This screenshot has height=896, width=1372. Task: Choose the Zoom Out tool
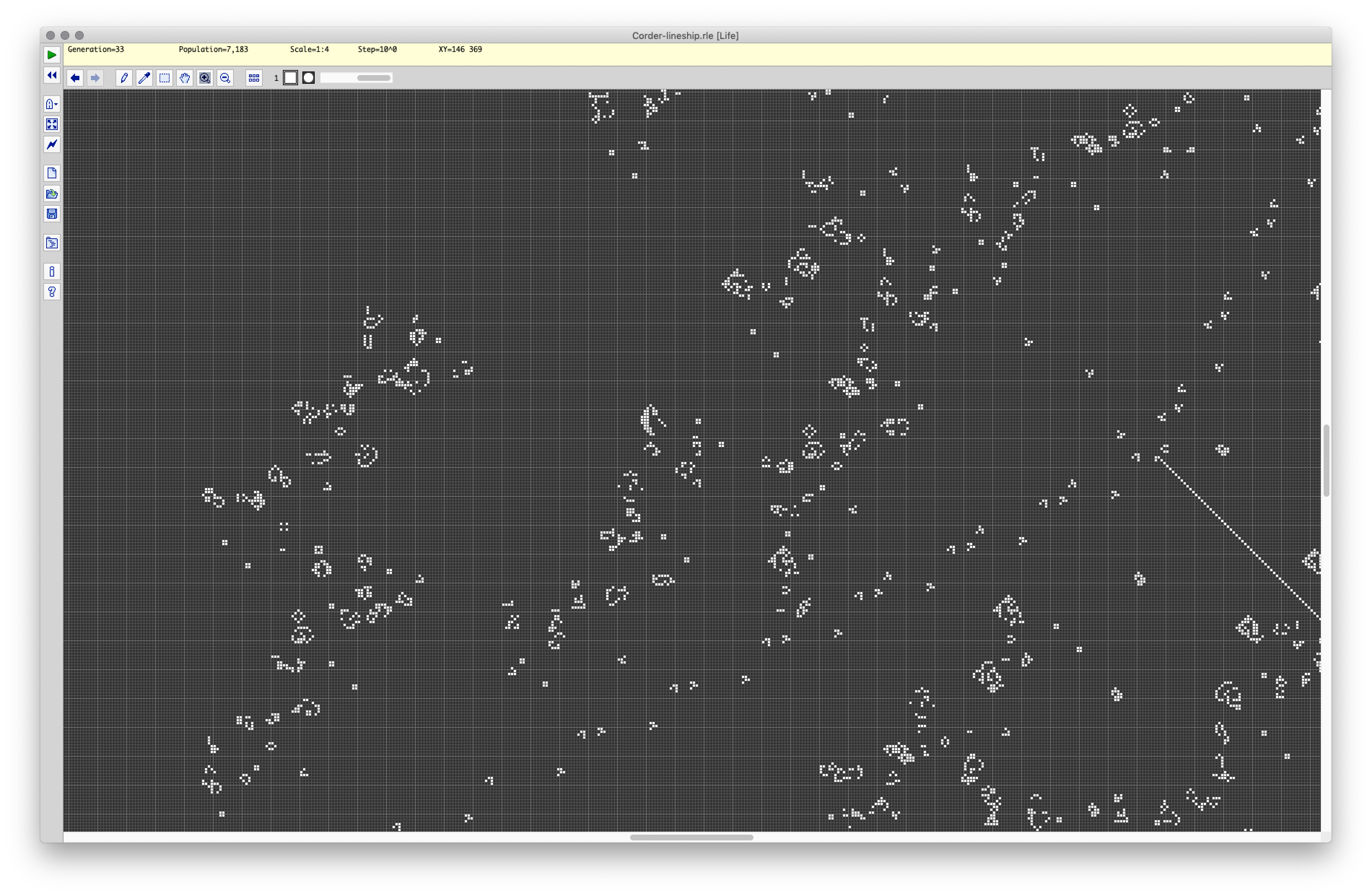click(x=225, y=78)
